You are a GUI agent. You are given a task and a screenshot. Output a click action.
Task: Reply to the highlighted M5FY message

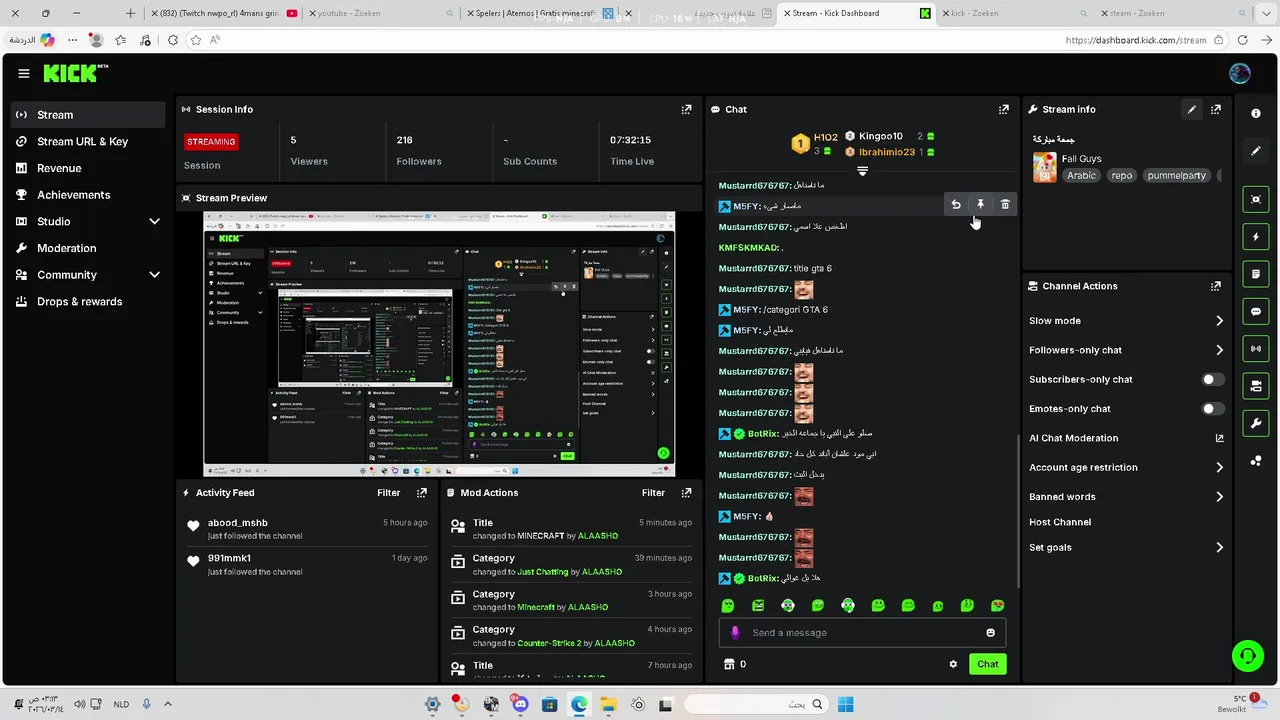coord(956,205)
